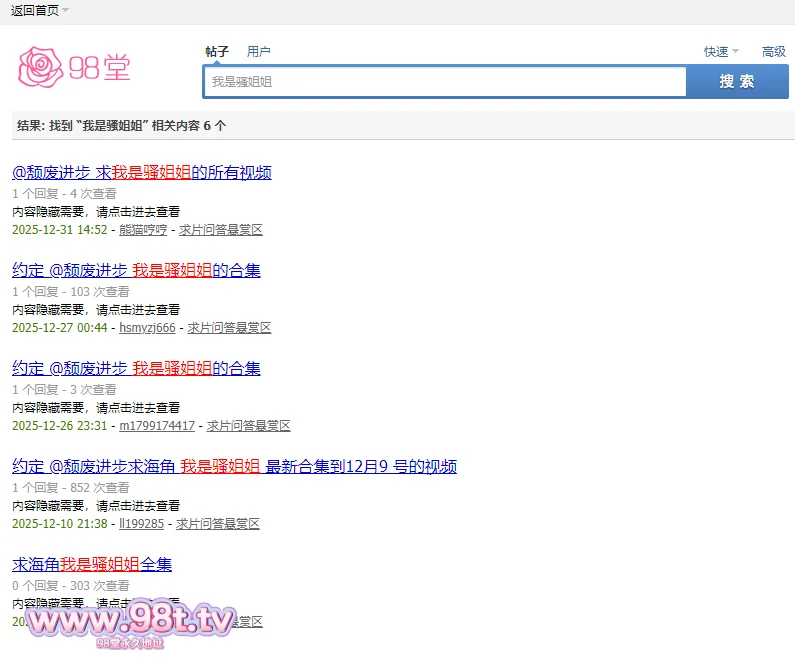This screenshot has height=658, width=795.
Task: Open 求片问答悬赏区 forum link in first result
Action: click(220, 229)
